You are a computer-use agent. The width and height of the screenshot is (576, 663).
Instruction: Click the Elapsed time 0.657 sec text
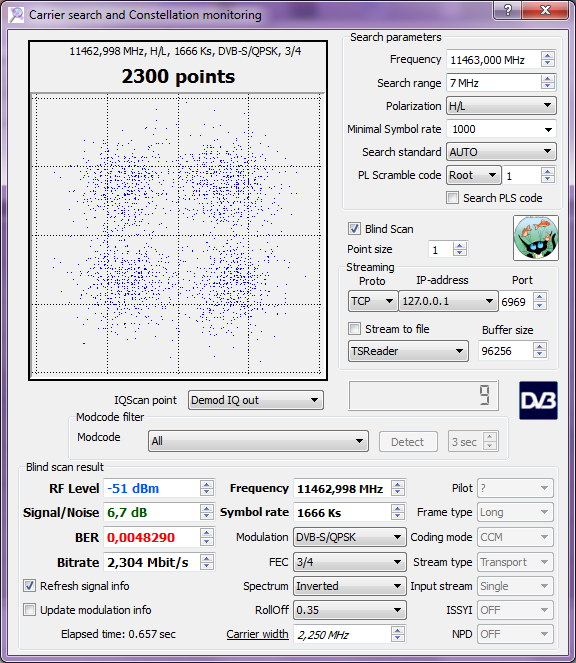(118, 634)
